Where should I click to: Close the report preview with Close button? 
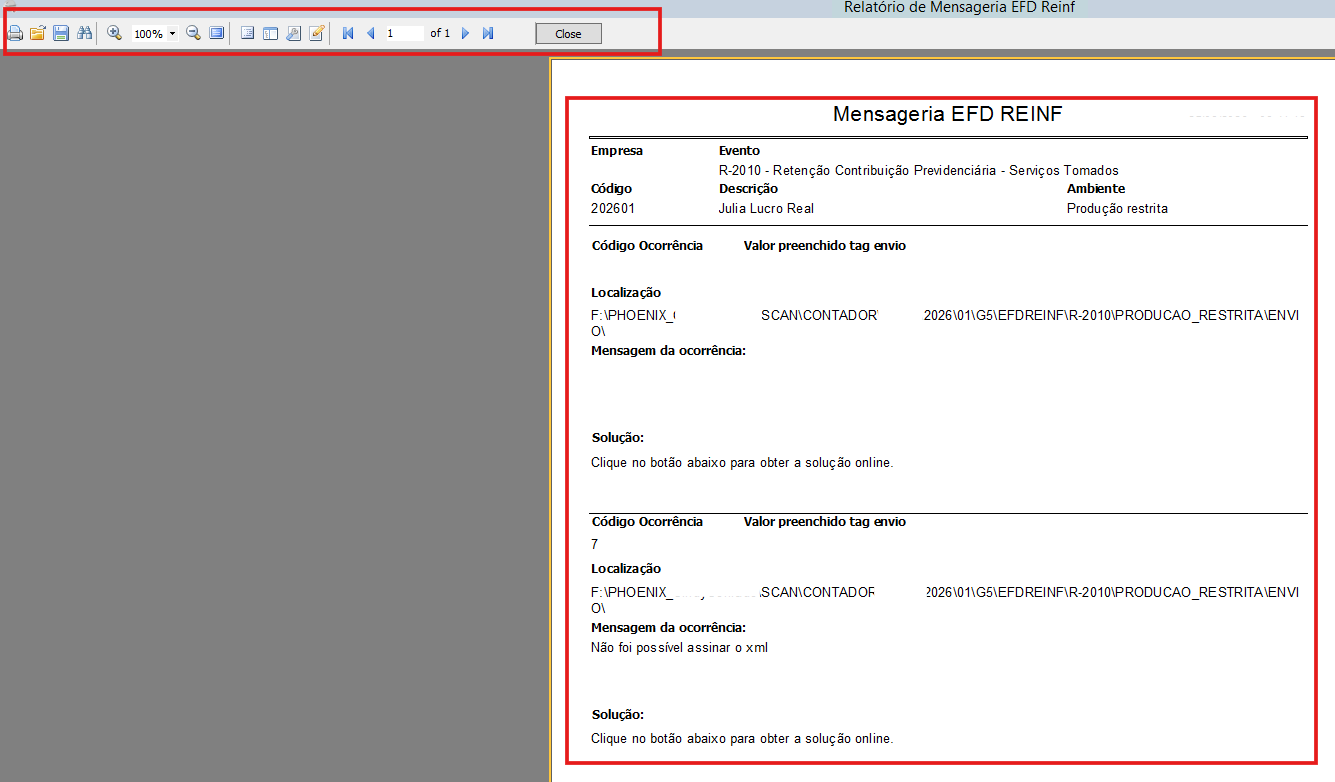click(568, 34)
